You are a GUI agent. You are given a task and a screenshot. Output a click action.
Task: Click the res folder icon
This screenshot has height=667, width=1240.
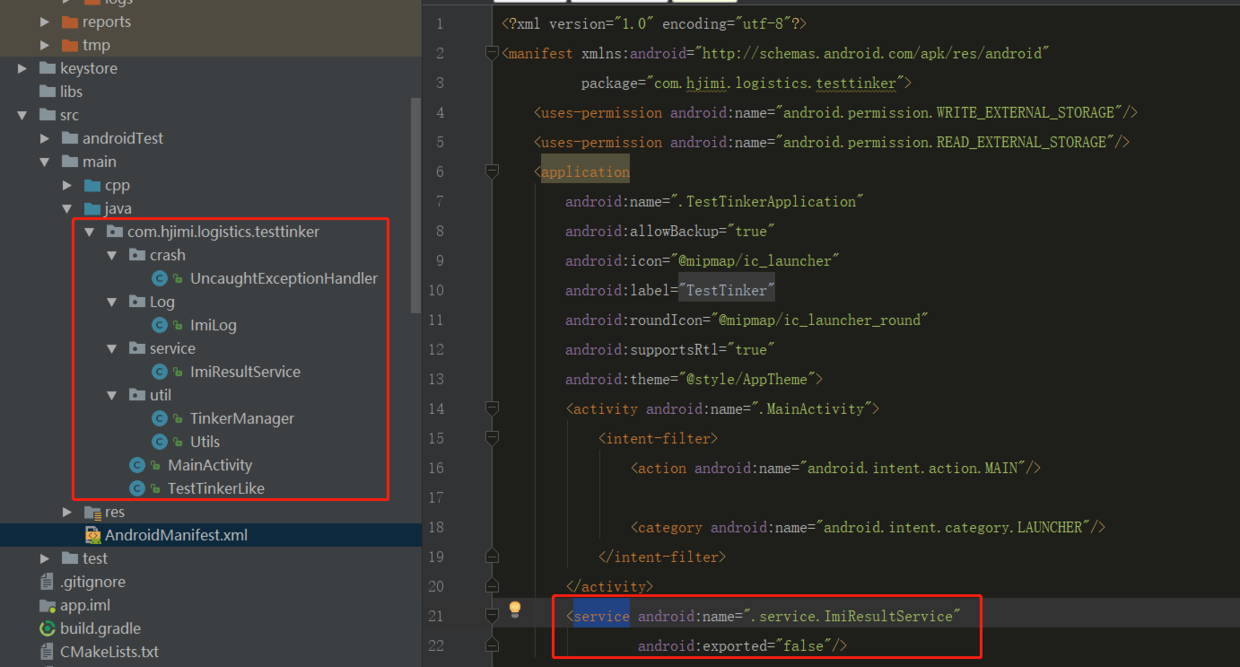93,512
